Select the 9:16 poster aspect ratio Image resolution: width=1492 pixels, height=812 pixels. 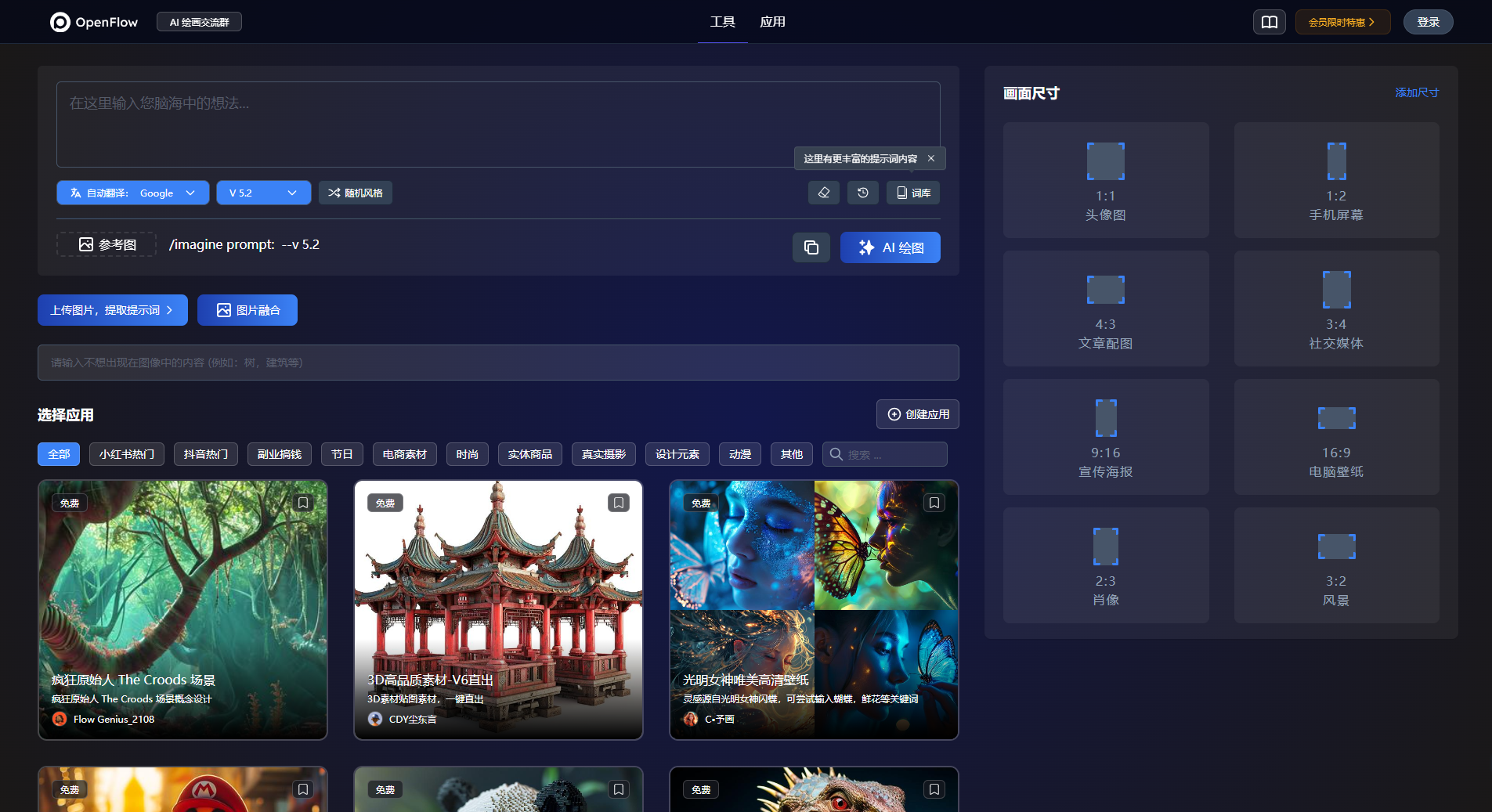click(1105, 437)
